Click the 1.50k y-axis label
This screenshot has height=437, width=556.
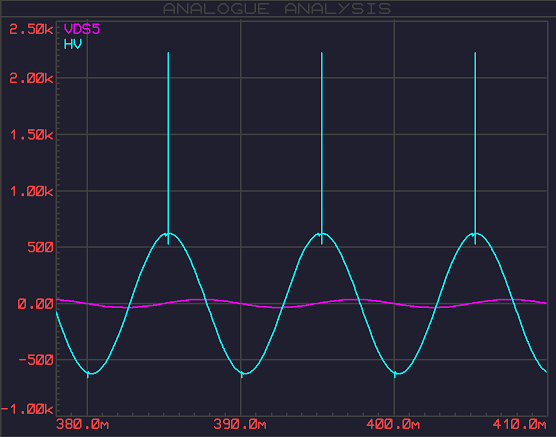pos(32,135)
